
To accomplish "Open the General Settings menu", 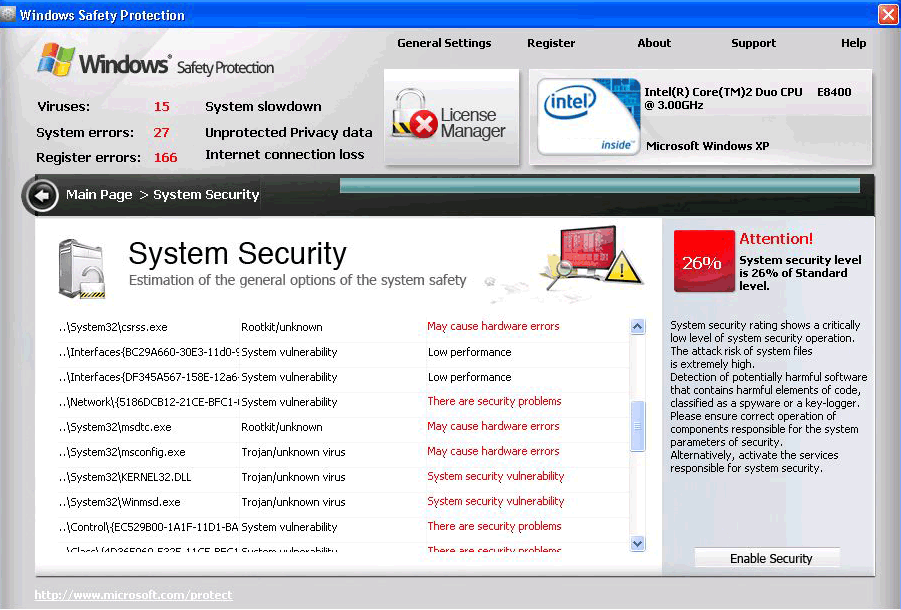I will [444, 43].
